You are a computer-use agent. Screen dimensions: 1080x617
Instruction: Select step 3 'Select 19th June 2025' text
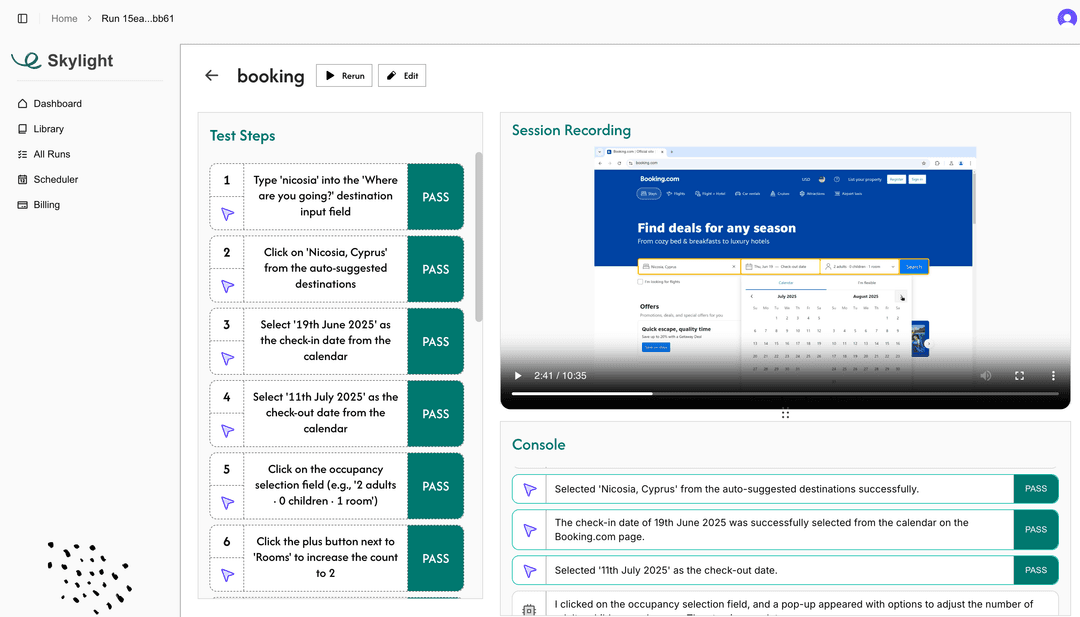pyautogui.click(x=325, y=341)
